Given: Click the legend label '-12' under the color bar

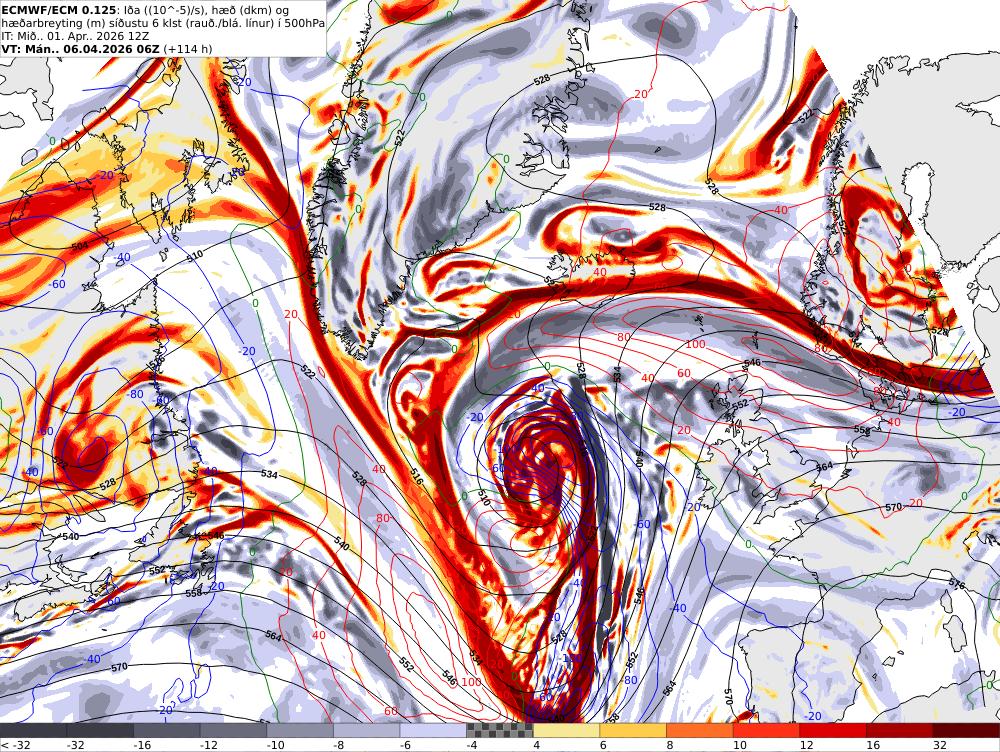Looking at the screenshot, I should (209, 745).
